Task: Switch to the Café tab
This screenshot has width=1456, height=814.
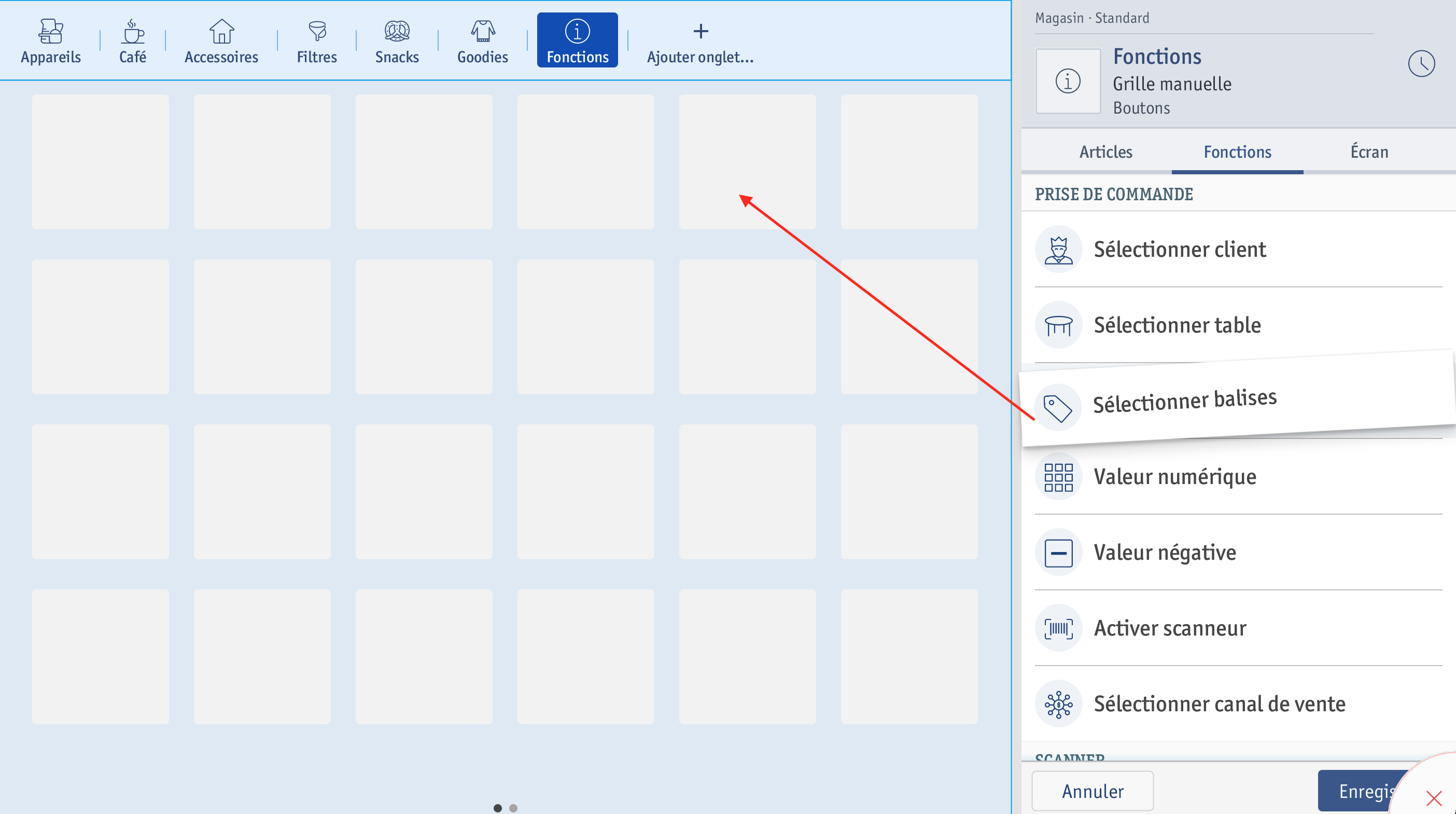Action: (x=132, y=41)
